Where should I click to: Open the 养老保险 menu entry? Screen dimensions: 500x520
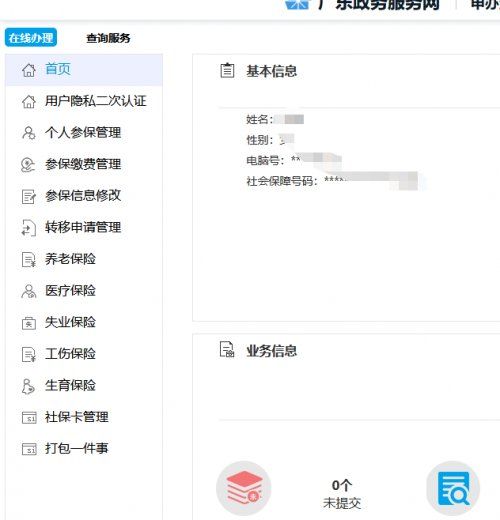84,259
